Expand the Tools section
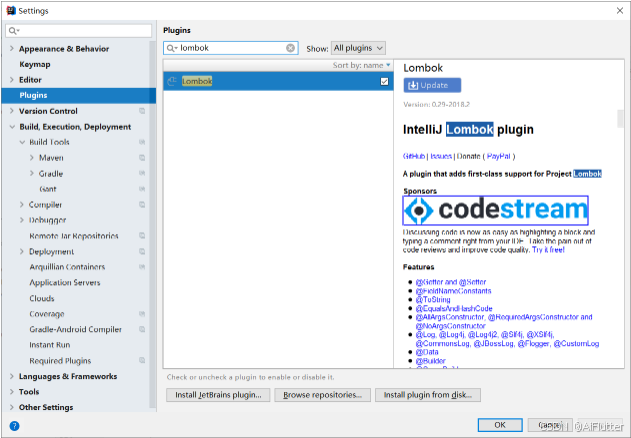This screenshot has width=631, height=438. click(x=12, y=391)
